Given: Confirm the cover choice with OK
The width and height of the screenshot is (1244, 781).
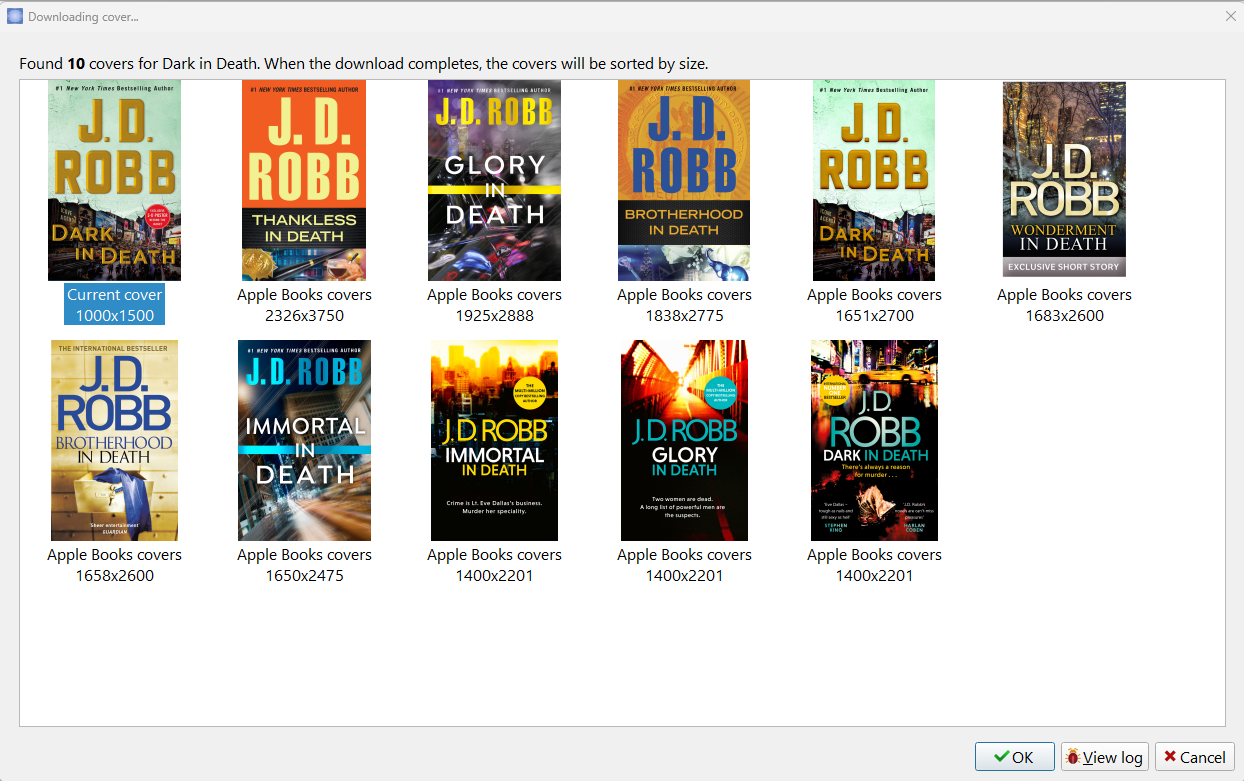Looking at the screenshot, I should [1015, 757].
